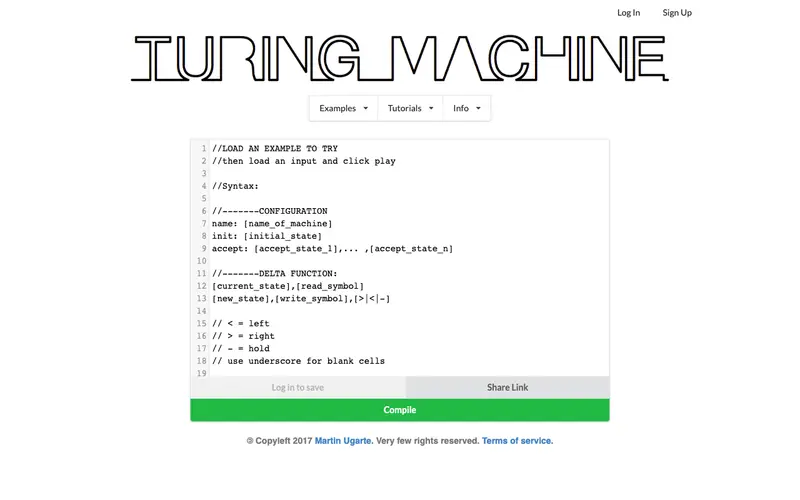The image size is (800, 500).
Task: Open the Martin Ugarte link
Action: [x=343, y=441]
